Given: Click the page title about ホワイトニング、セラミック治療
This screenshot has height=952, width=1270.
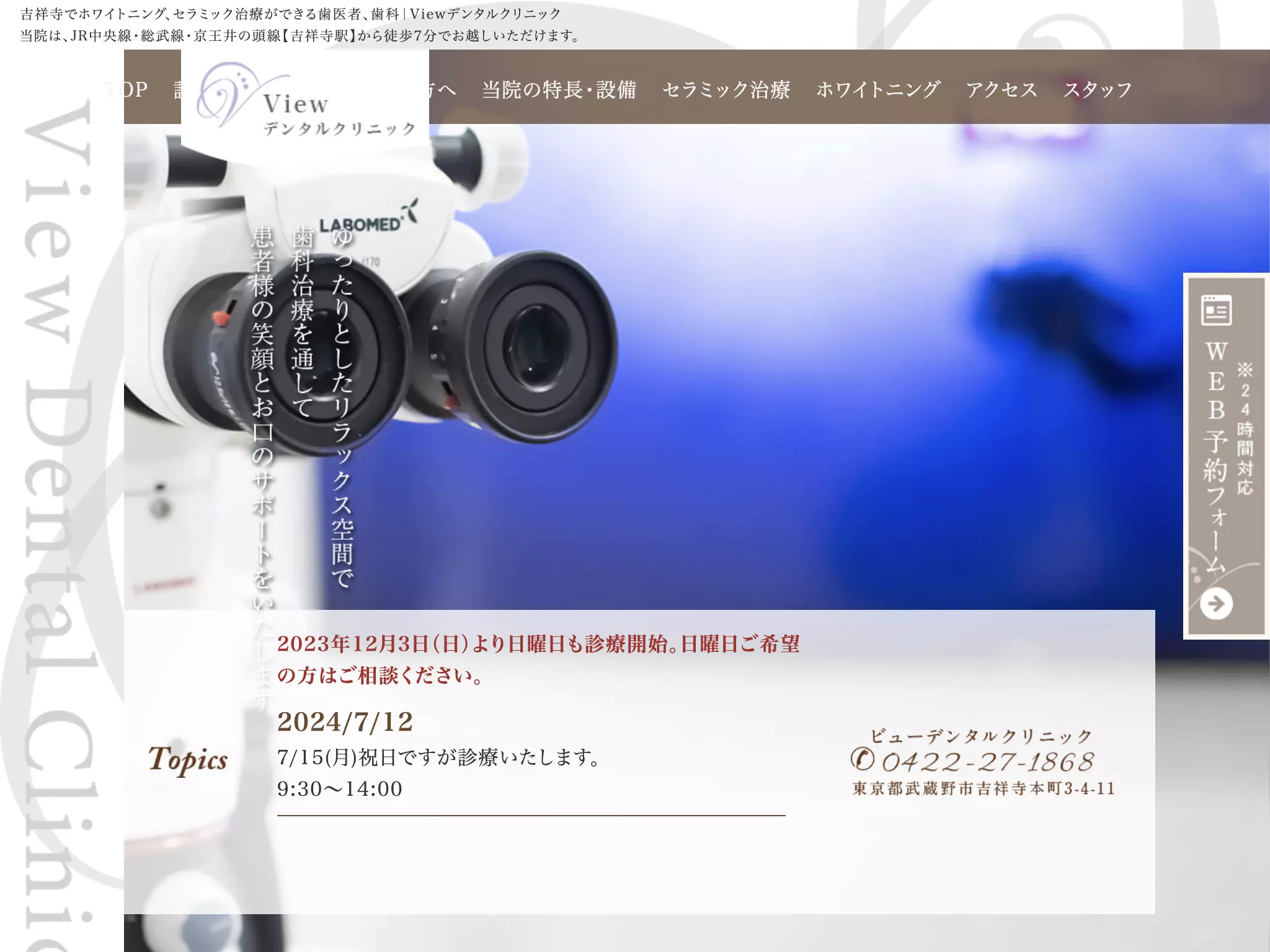Looking at the screenshot, I should click(291, 14).
